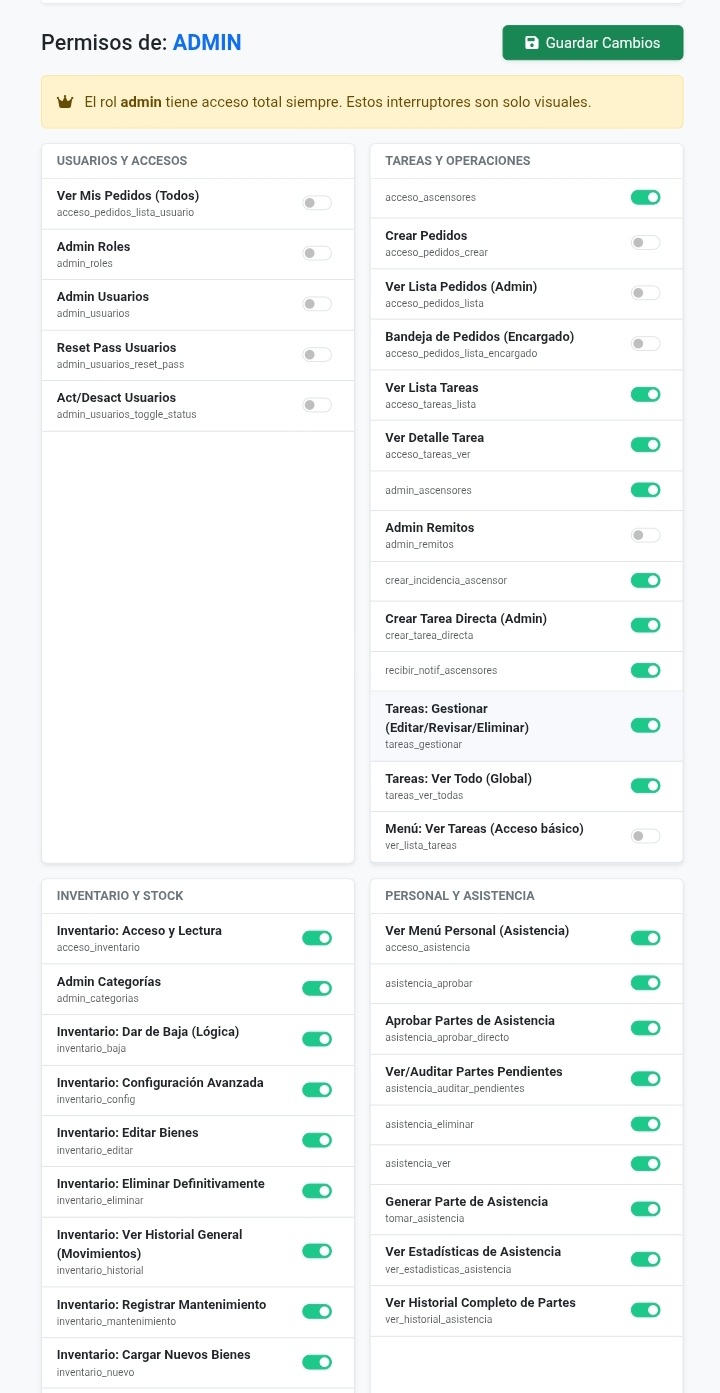Toggle Bandeja de Pedidos (Encargado) switch
Viewport: 720px width, 1393px height.
pos(645,344)
